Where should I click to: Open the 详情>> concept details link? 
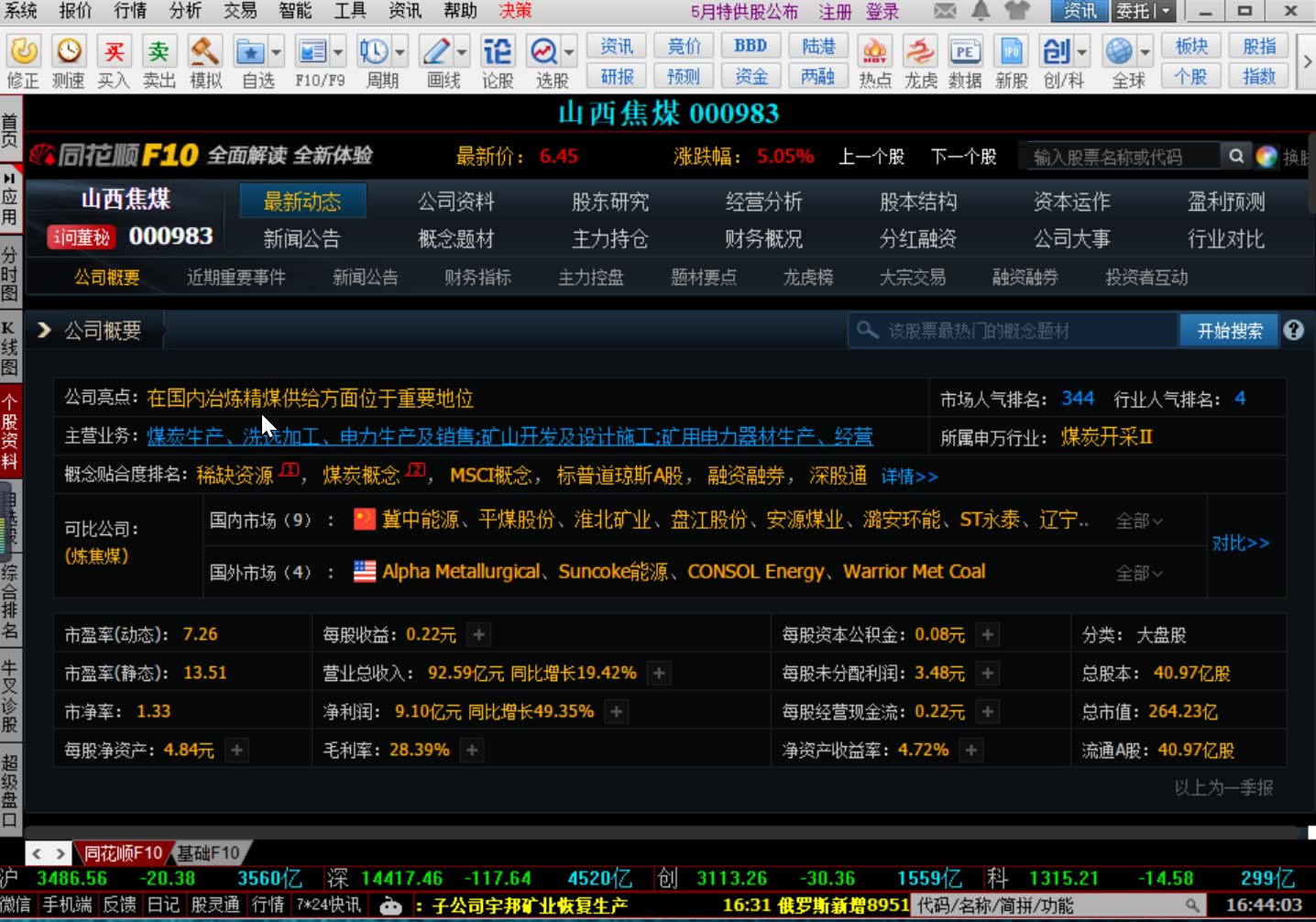[909, 477]
